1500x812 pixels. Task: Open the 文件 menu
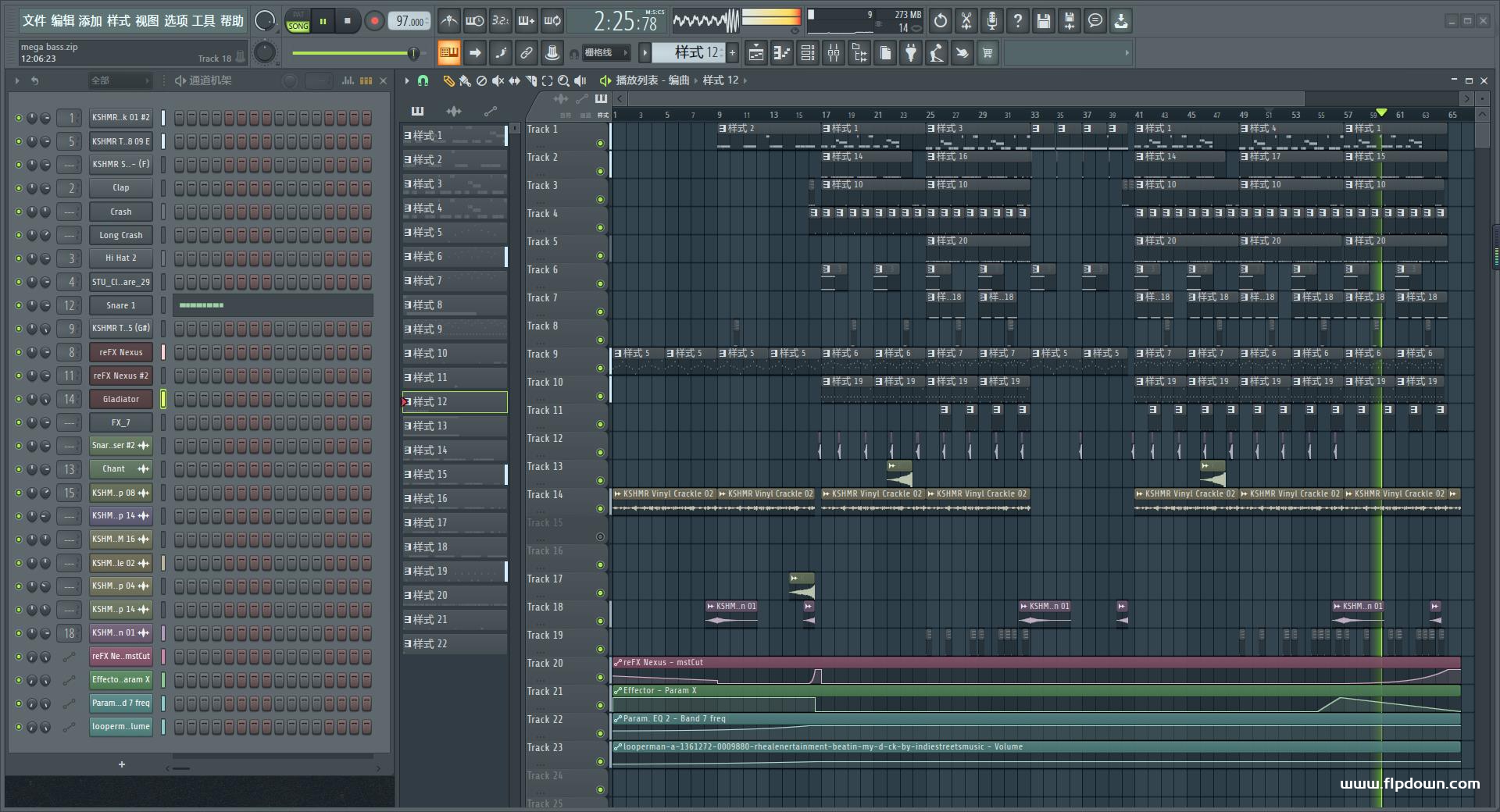(34, 21)
